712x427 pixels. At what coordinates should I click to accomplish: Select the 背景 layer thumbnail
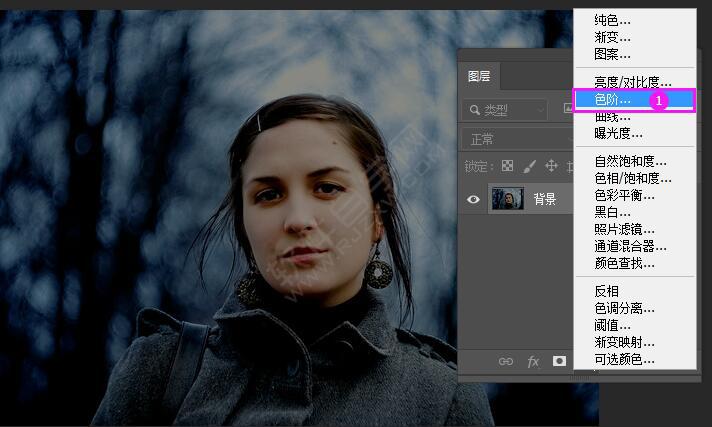tap(508, 199)
